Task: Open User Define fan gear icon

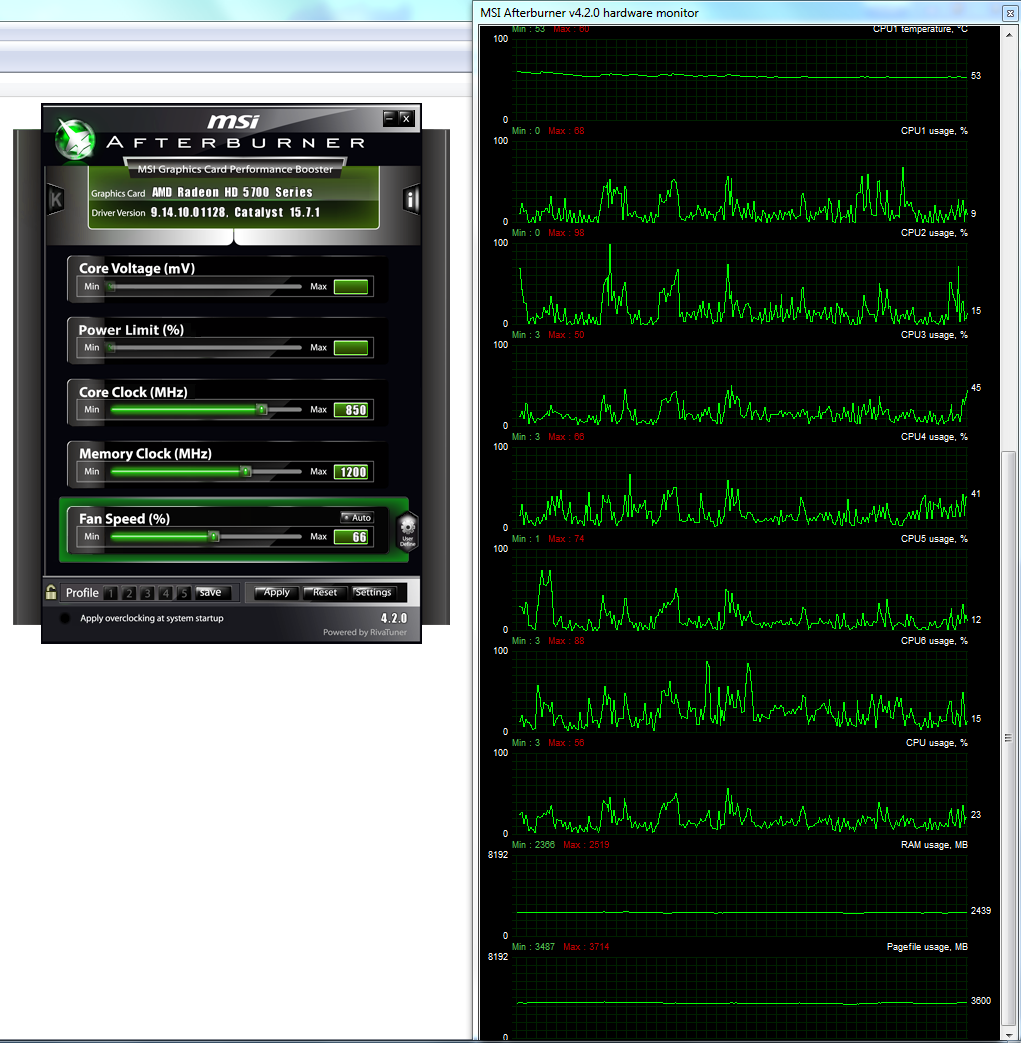Action: coord(407,531)
